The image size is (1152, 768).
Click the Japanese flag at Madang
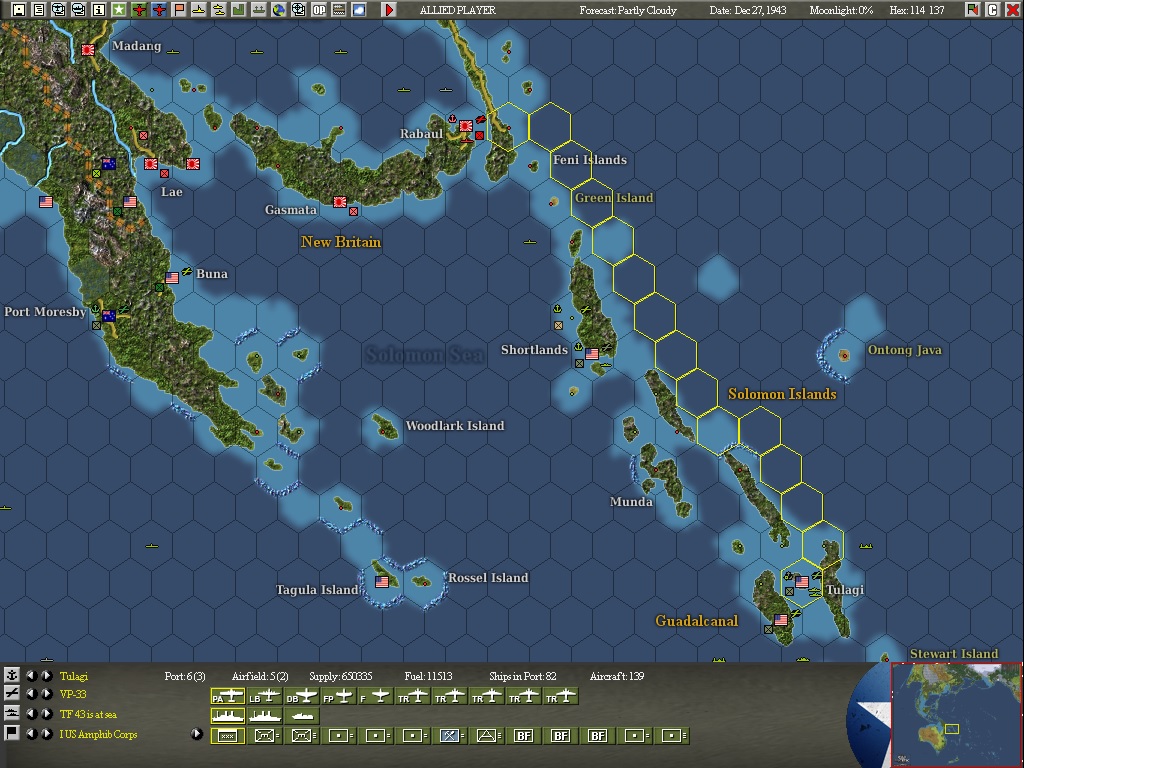coord(88,49)
